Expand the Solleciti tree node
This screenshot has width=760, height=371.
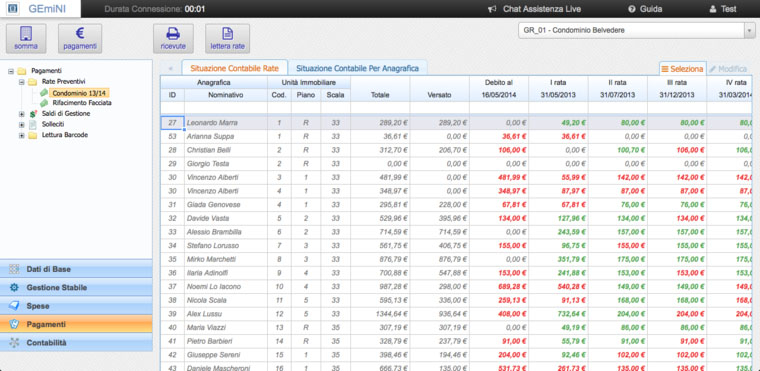pos(21,125)
